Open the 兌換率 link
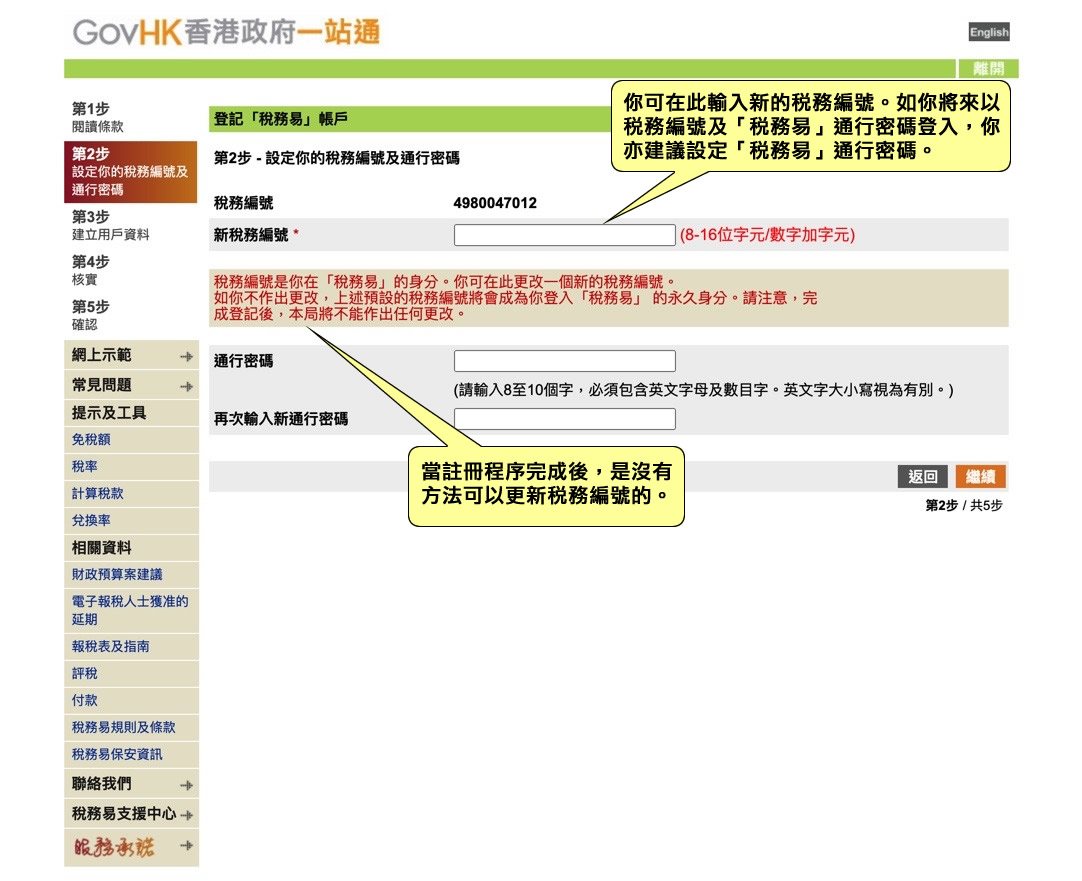This screenshot has width=1082, height=881. click(x=91, y=520)
